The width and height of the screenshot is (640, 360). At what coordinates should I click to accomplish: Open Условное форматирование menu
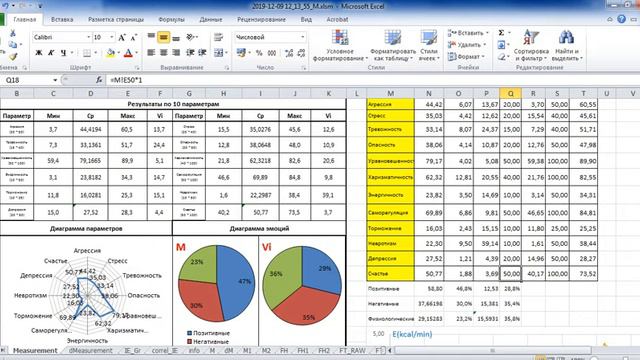340,45
